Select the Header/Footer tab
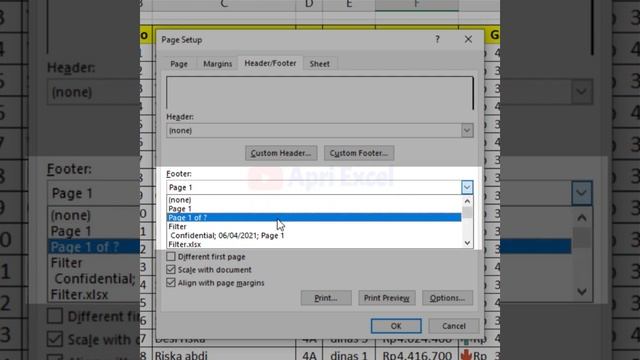This screenshot has width=640, height=360. click(x=270, y=63)
